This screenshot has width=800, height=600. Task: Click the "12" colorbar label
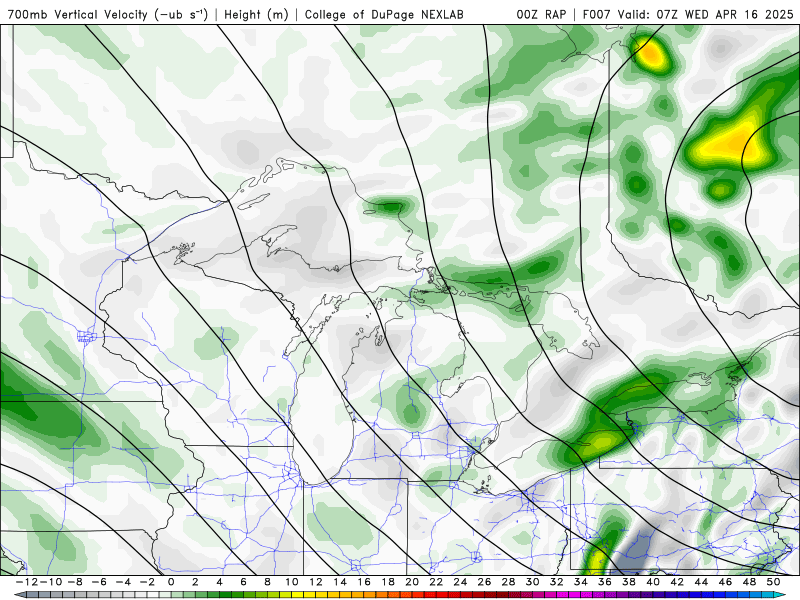tap(316, 582)
